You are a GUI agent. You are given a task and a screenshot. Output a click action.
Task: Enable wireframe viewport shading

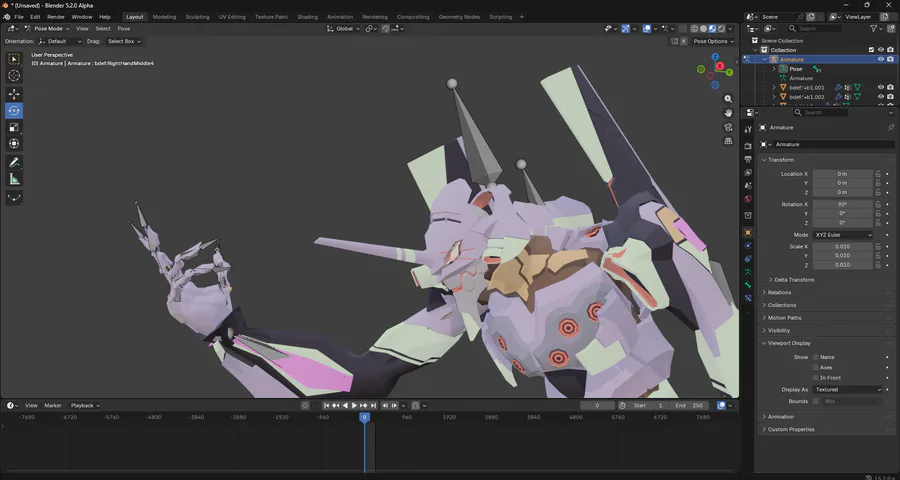(x=694, y=29)
